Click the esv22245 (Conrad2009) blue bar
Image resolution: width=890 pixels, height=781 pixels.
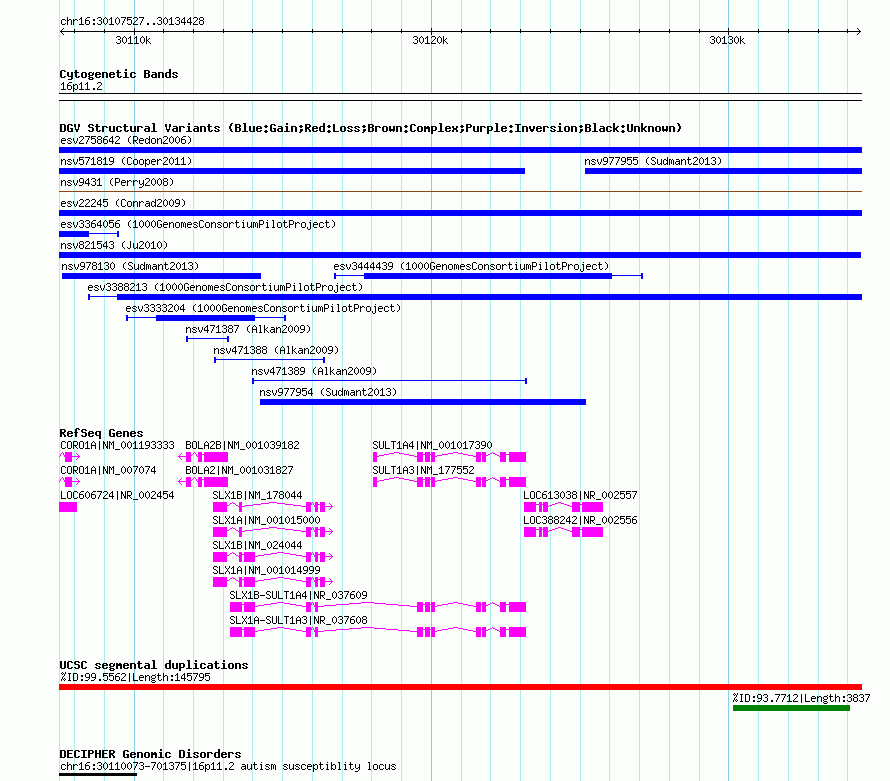coord(460,213)
